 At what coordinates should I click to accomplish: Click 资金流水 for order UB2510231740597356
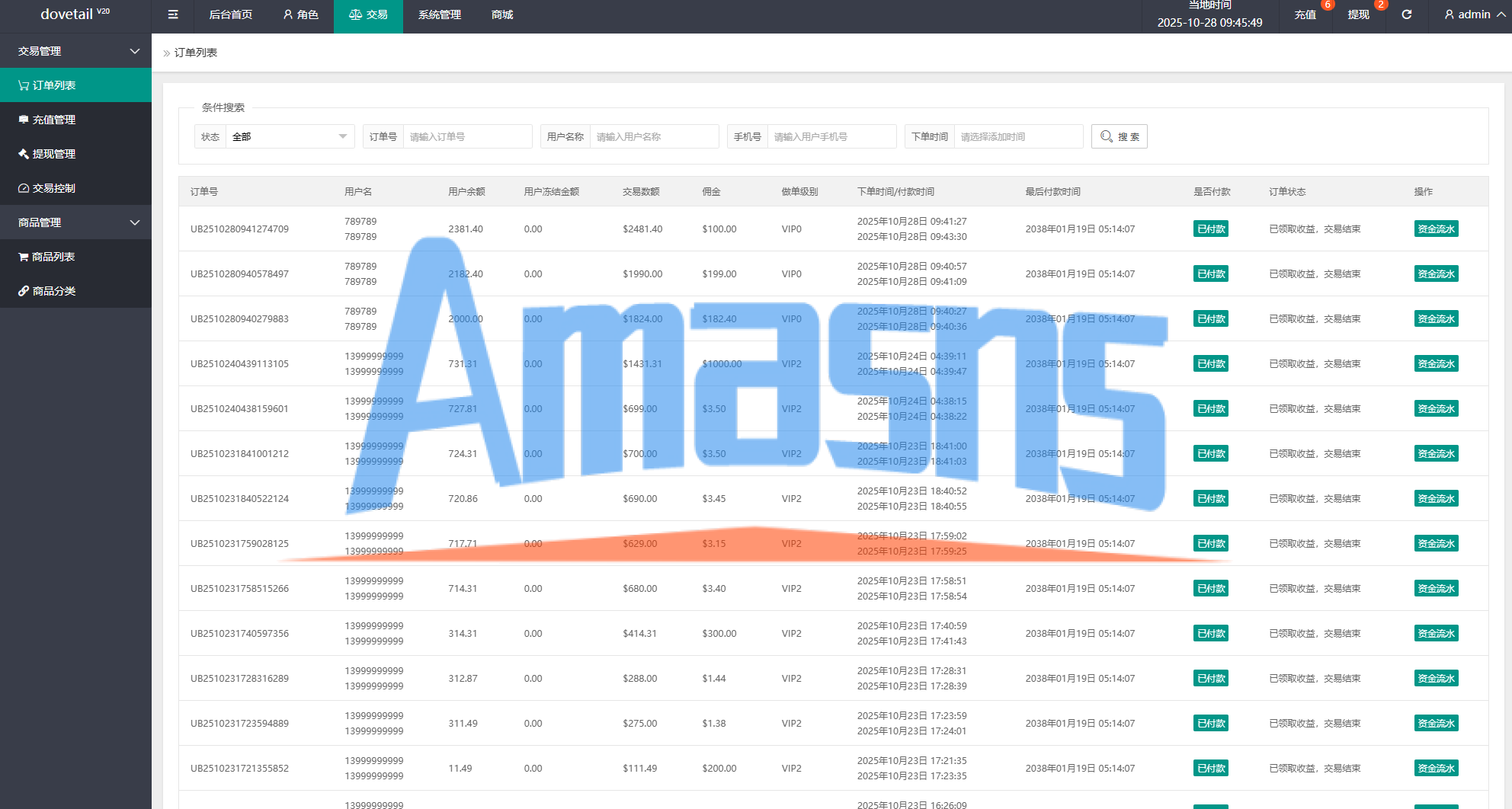tap(1436, 633)
